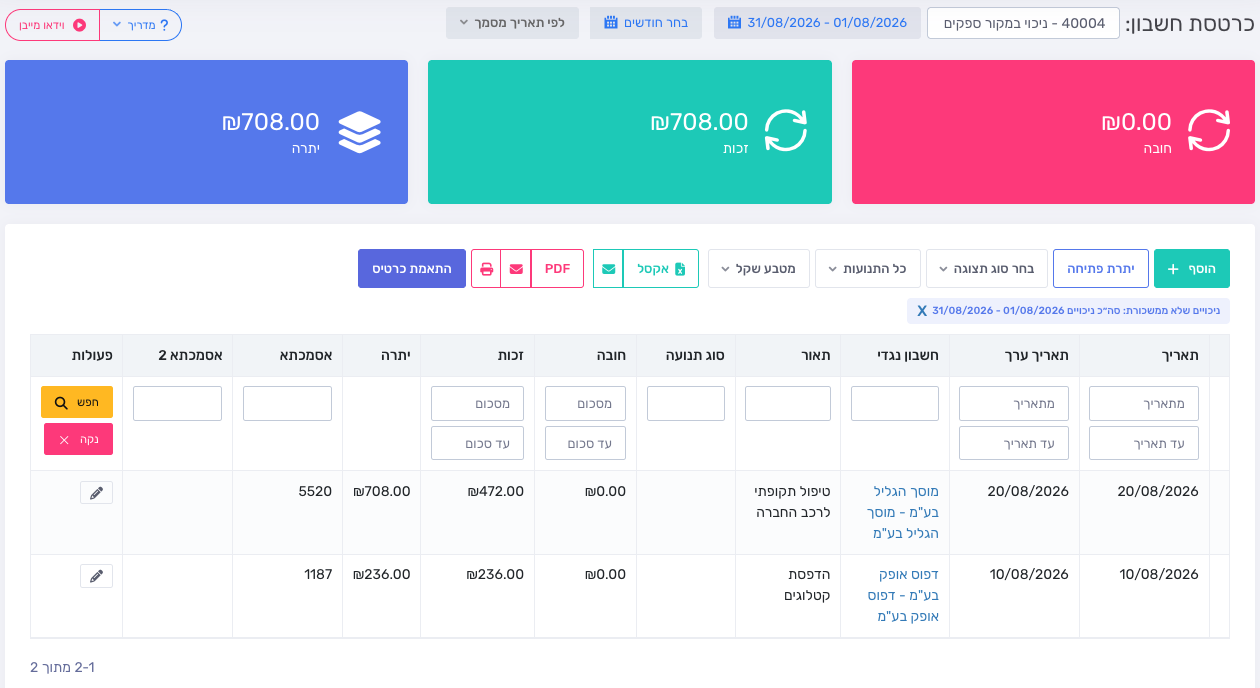Export the ledger as PDF

pyautogui.click(x=557, y=269)
